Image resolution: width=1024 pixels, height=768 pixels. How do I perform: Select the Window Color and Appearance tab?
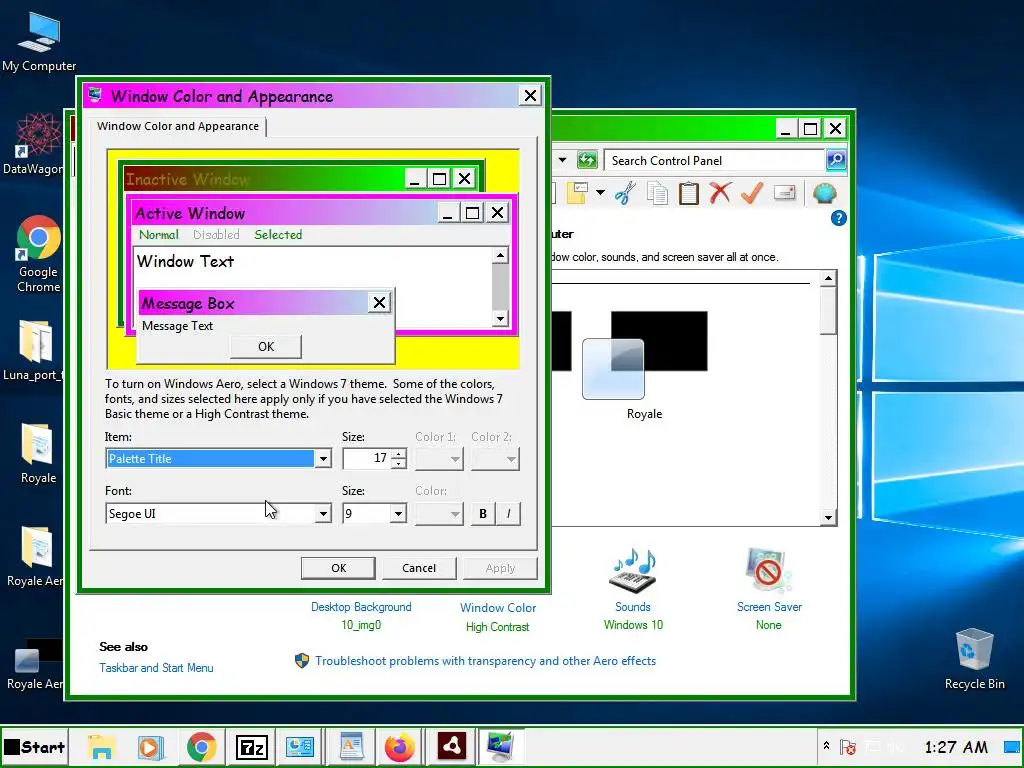point(178,126)
